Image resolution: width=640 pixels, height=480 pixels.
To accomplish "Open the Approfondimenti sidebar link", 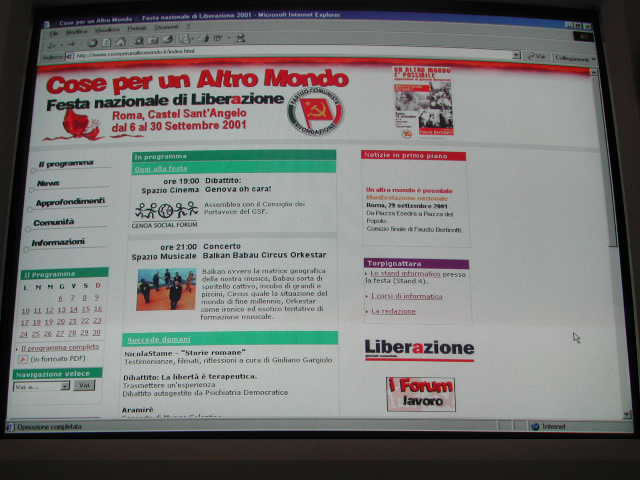I will coord(70,202).
